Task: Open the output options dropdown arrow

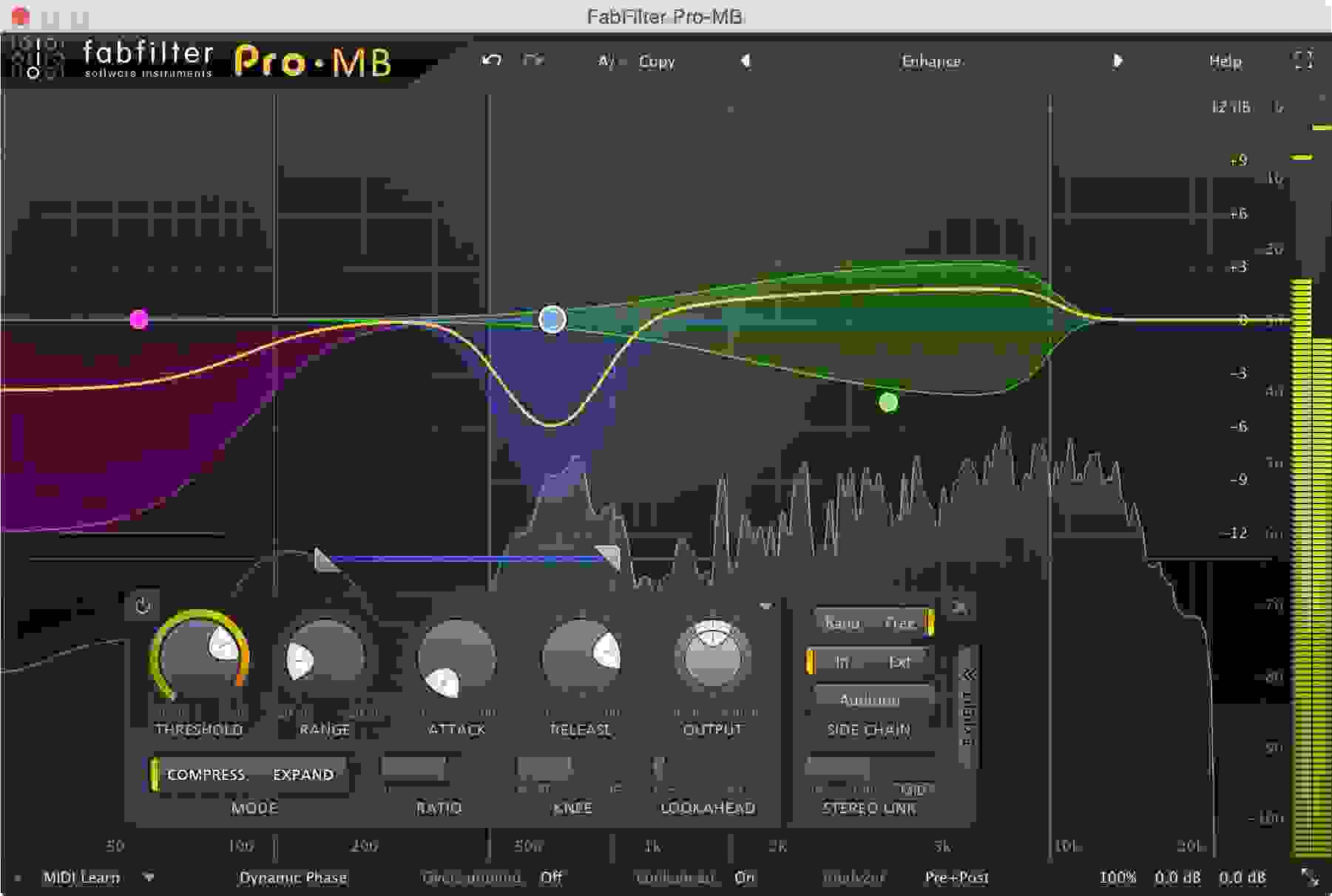Action: tap(765, 604)
